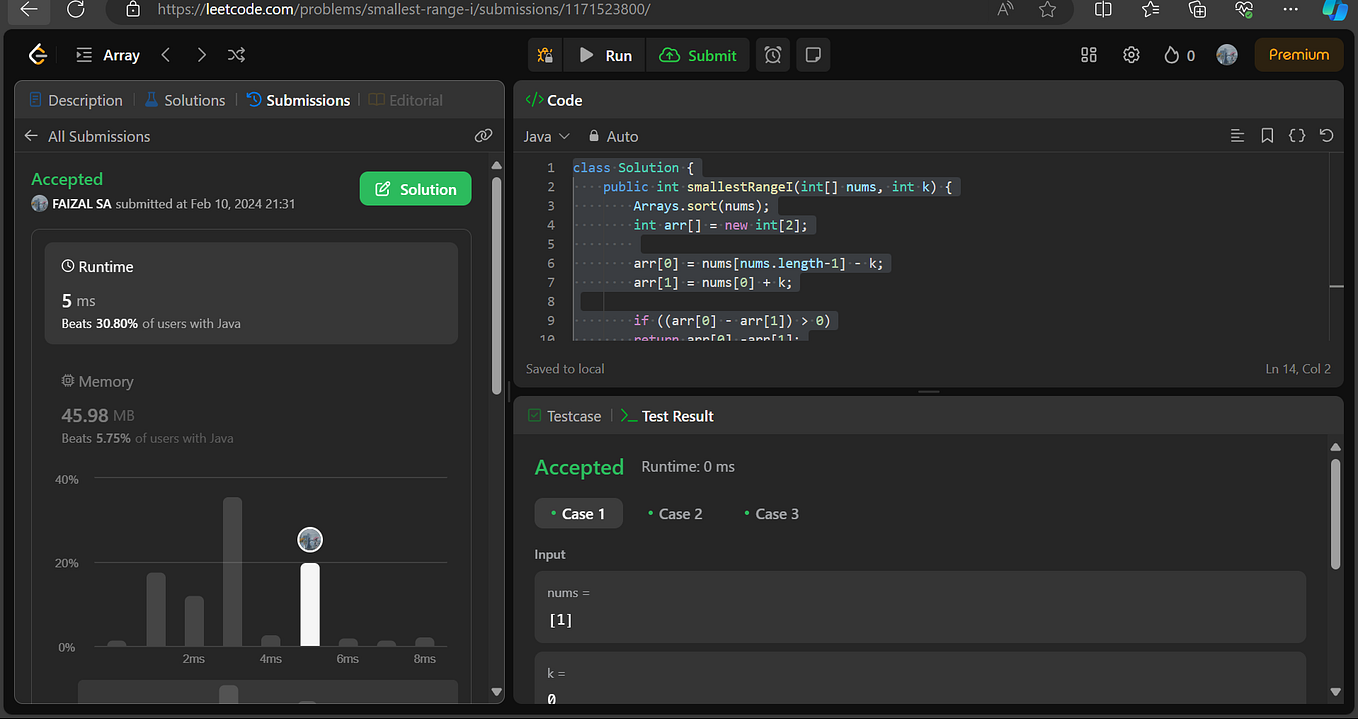The image size is (1358, 719).
Task: Open the Java language dropdown
Action: point(546,136)
